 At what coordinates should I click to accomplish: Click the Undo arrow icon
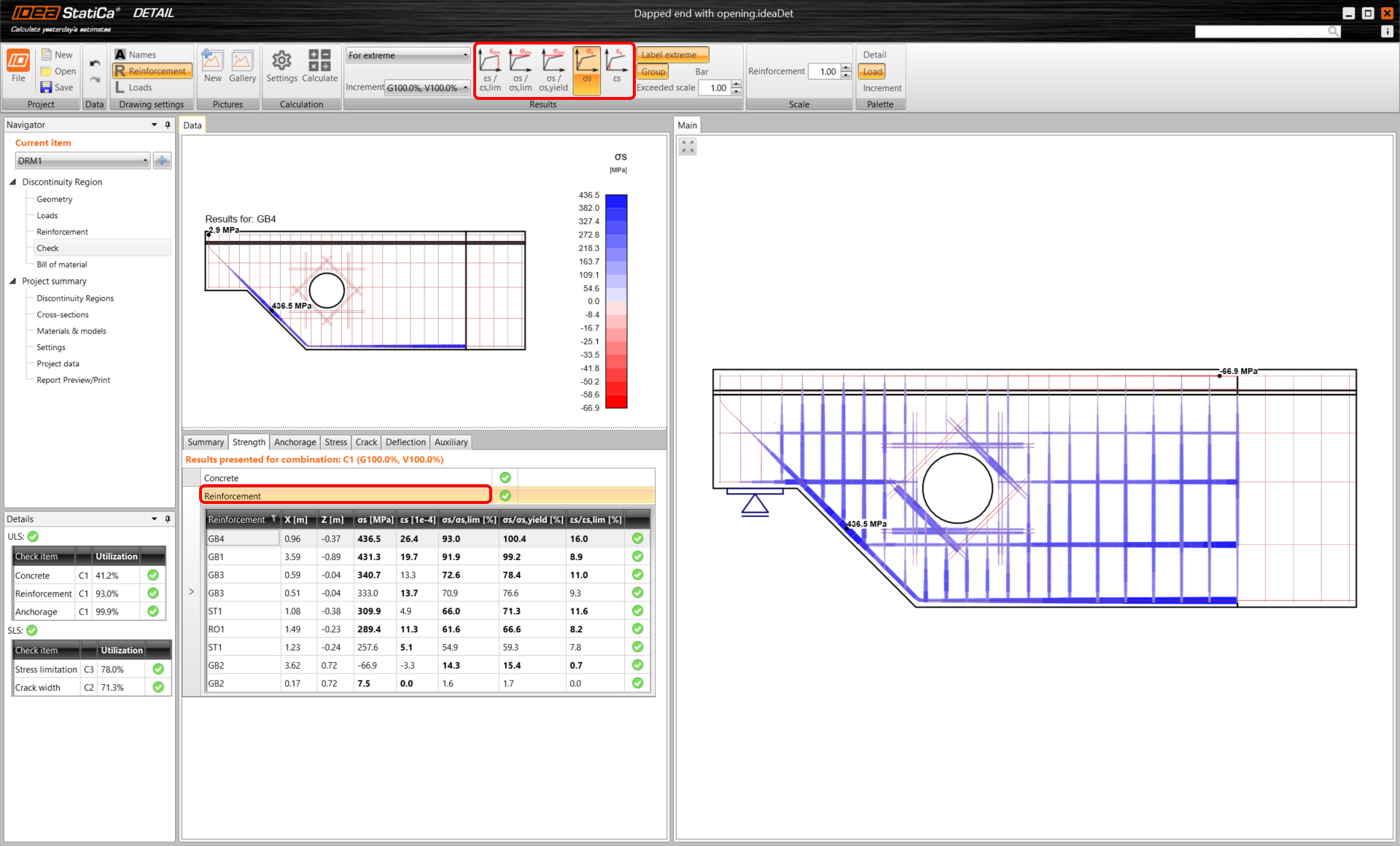pos(95,63)
